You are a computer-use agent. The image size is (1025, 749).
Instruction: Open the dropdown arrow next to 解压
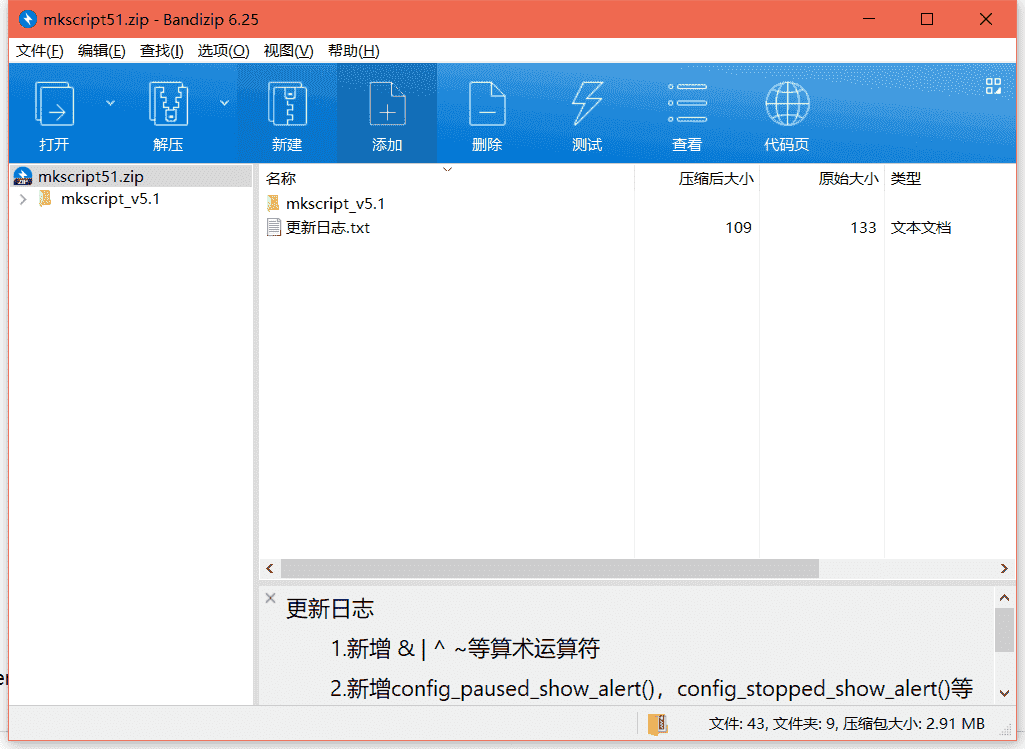[224, 103]
